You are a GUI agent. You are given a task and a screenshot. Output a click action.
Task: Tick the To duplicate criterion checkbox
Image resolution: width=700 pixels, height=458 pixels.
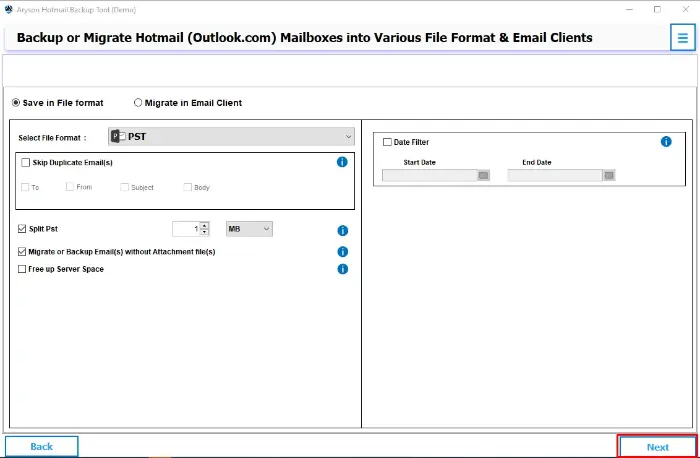(25, 187)
